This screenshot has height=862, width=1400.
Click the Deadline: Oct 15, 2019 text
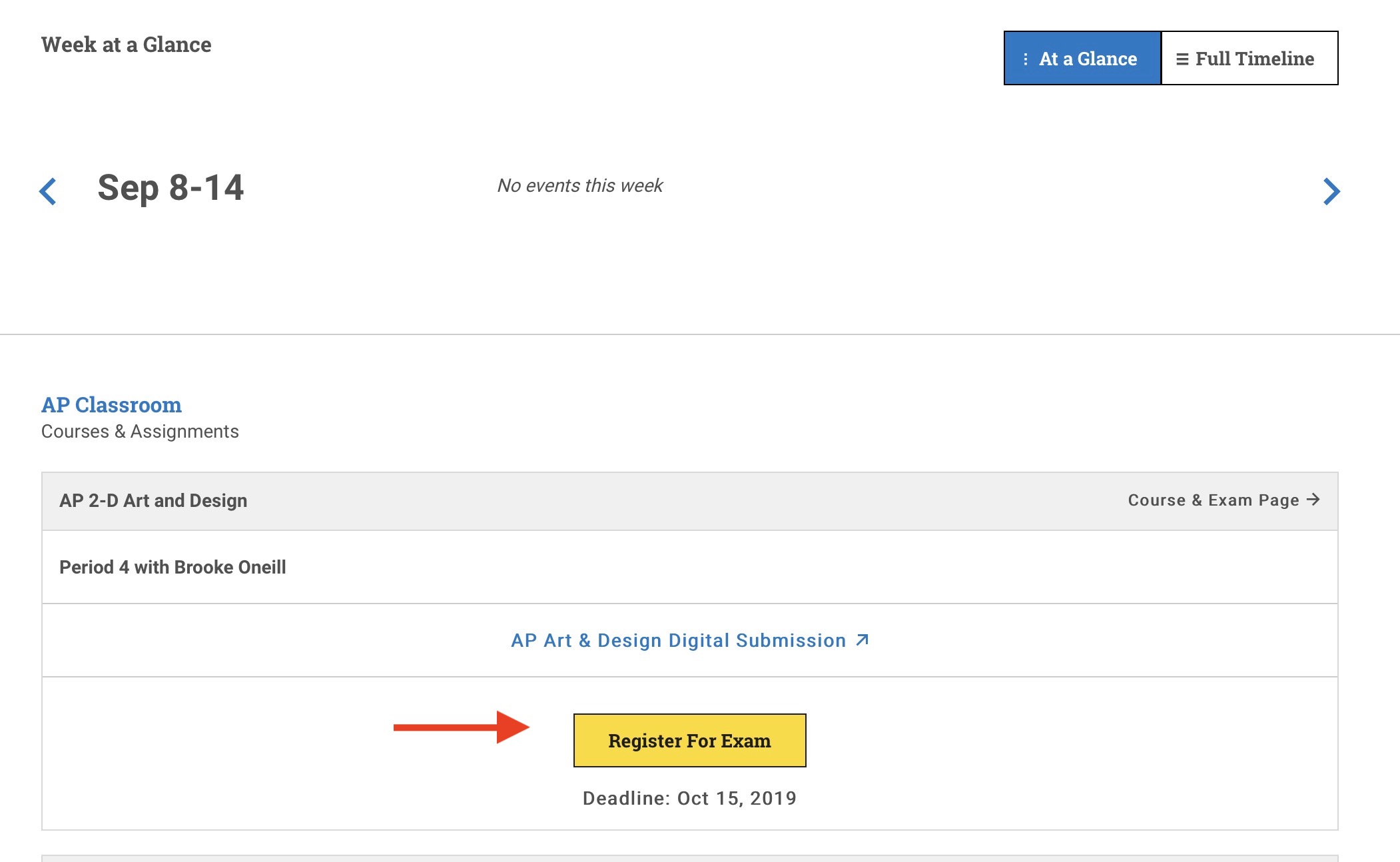coord(689,797)
